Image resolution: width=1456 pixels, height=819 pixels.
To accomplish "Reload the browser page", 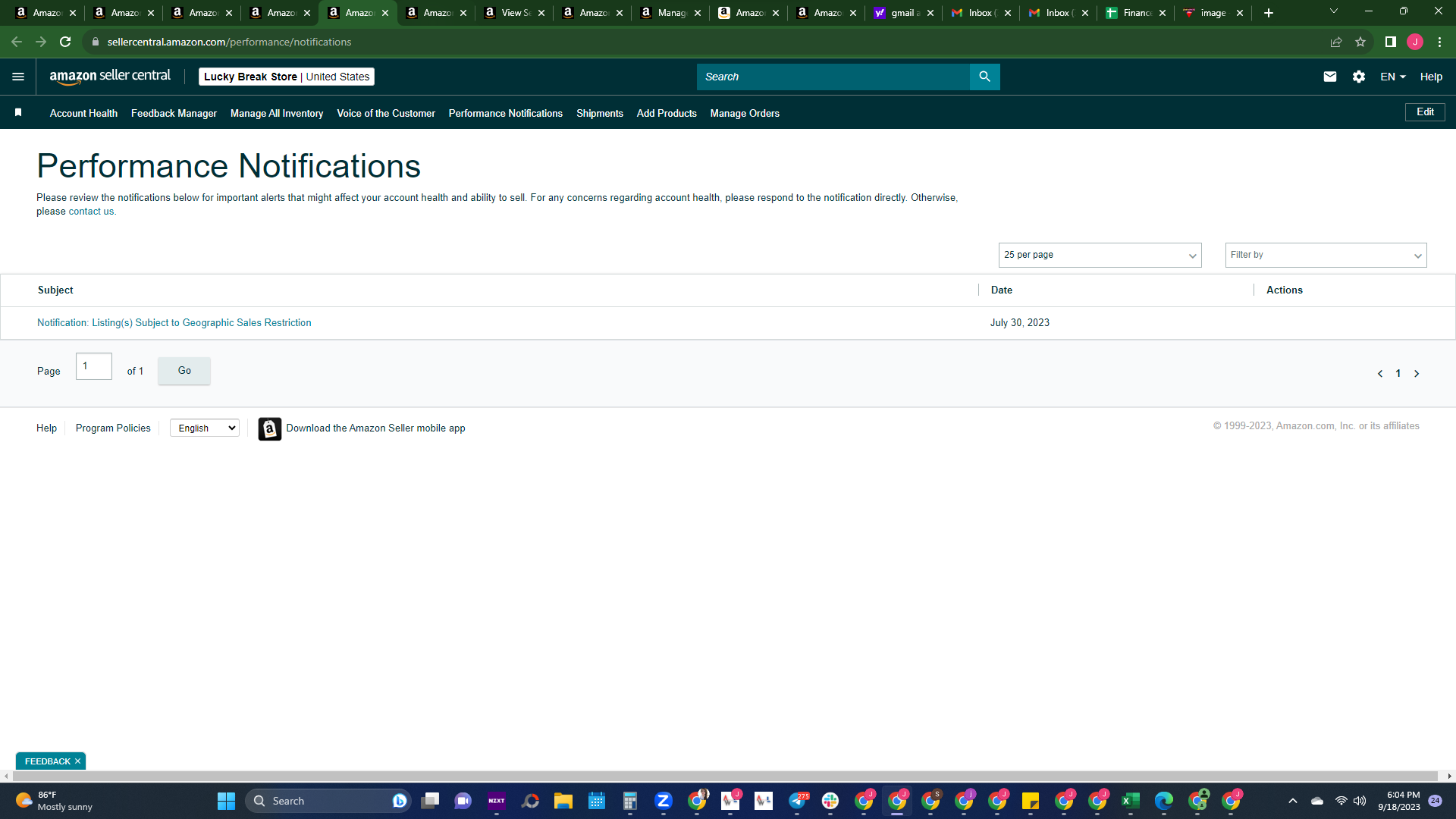I will point(65,42).
